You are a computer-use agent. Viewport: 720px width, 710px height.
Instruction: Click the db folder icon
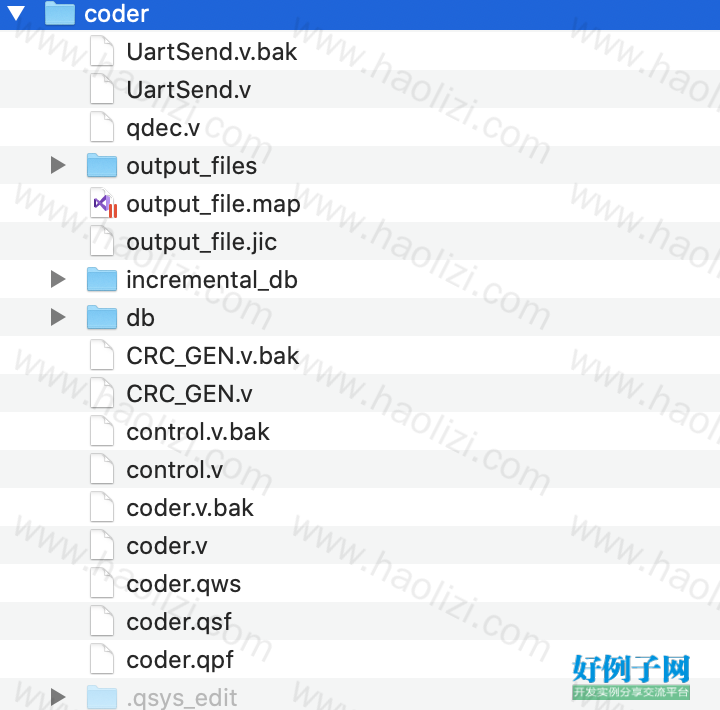101,317
